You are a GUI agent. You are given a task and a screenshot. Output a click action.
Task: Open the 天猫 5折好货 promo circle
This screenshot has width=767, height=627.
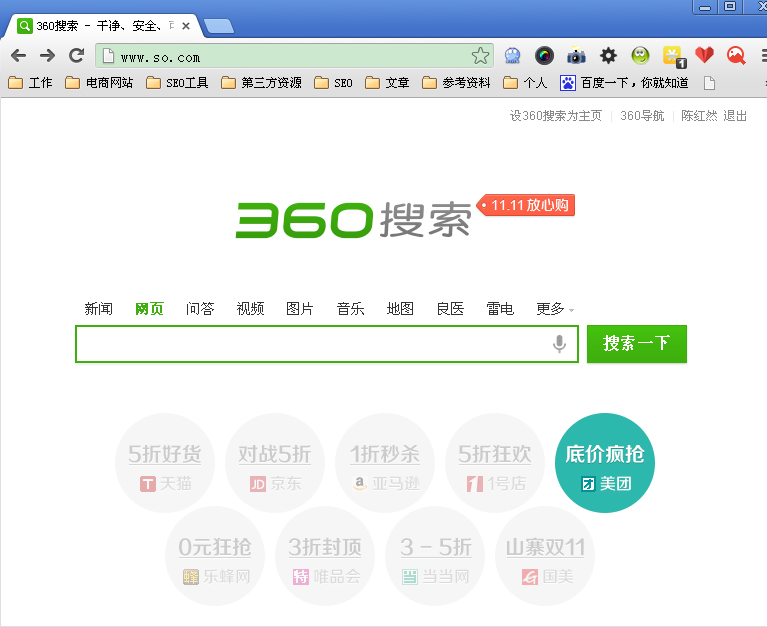point(165,463)
